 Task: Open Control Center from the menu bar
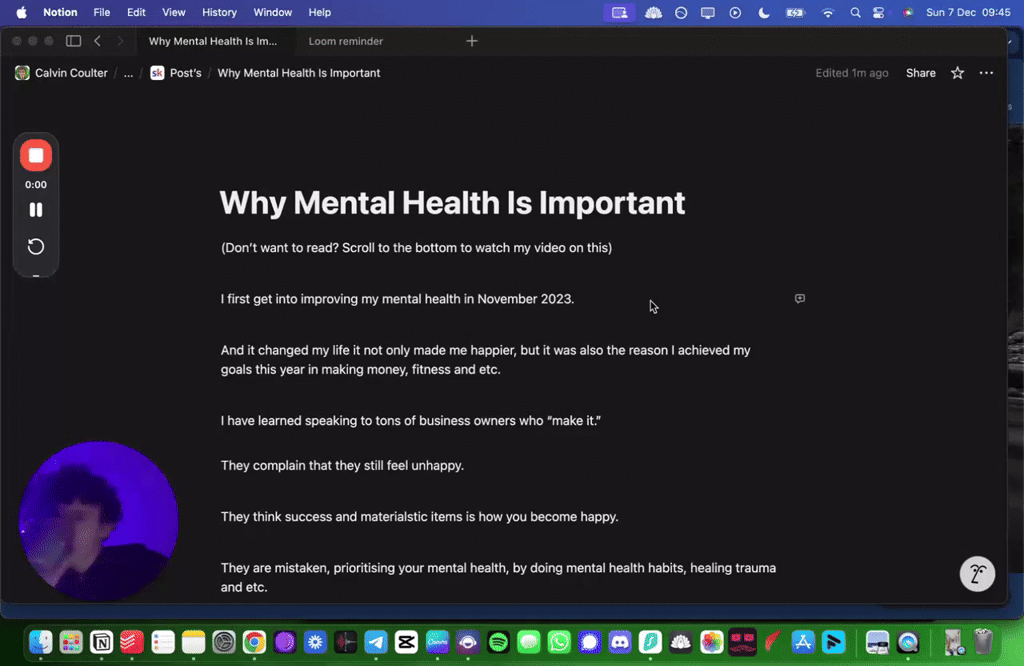click(x=878, y=12)
